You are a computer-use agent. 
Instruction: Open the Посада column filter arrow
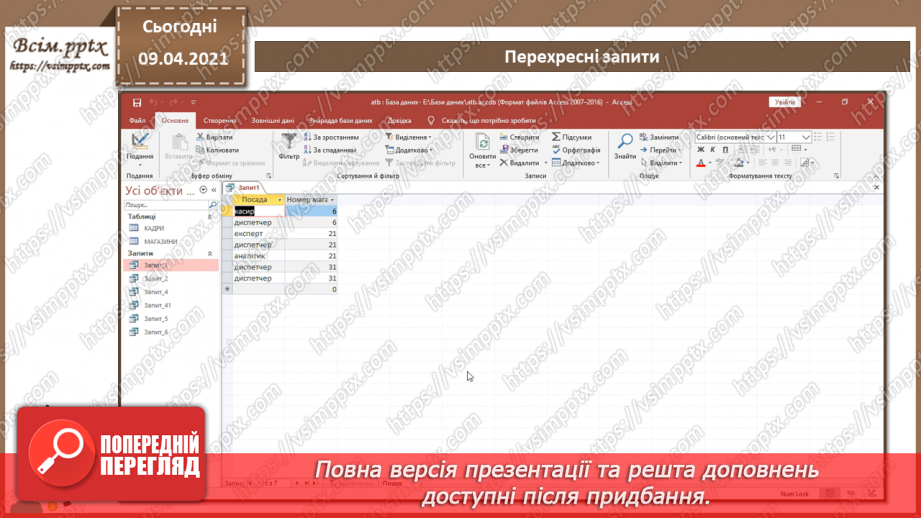pos(280,200)
